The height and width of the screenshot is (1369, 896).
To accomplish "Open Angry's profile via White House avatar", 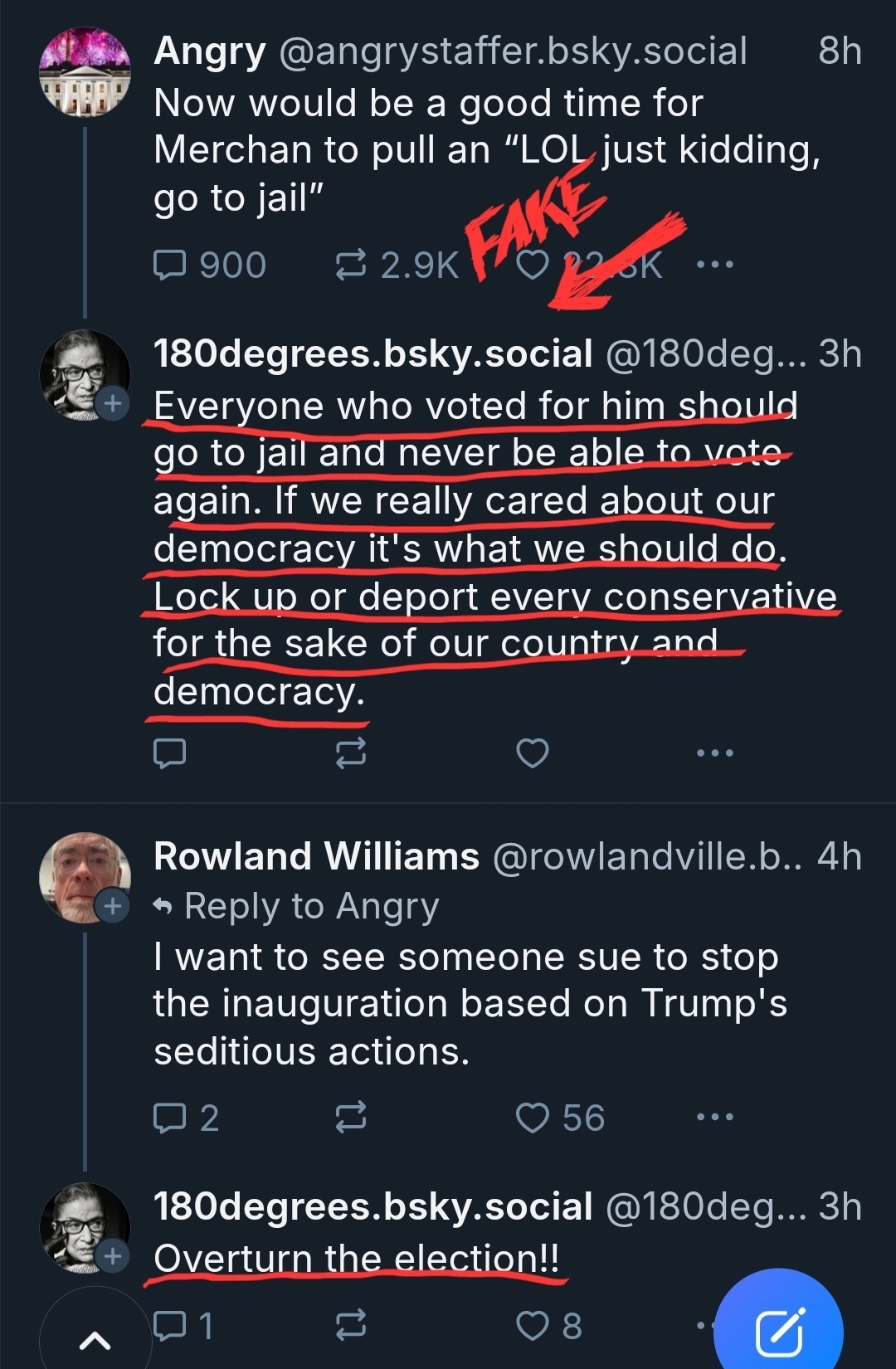I will point(85,71).
